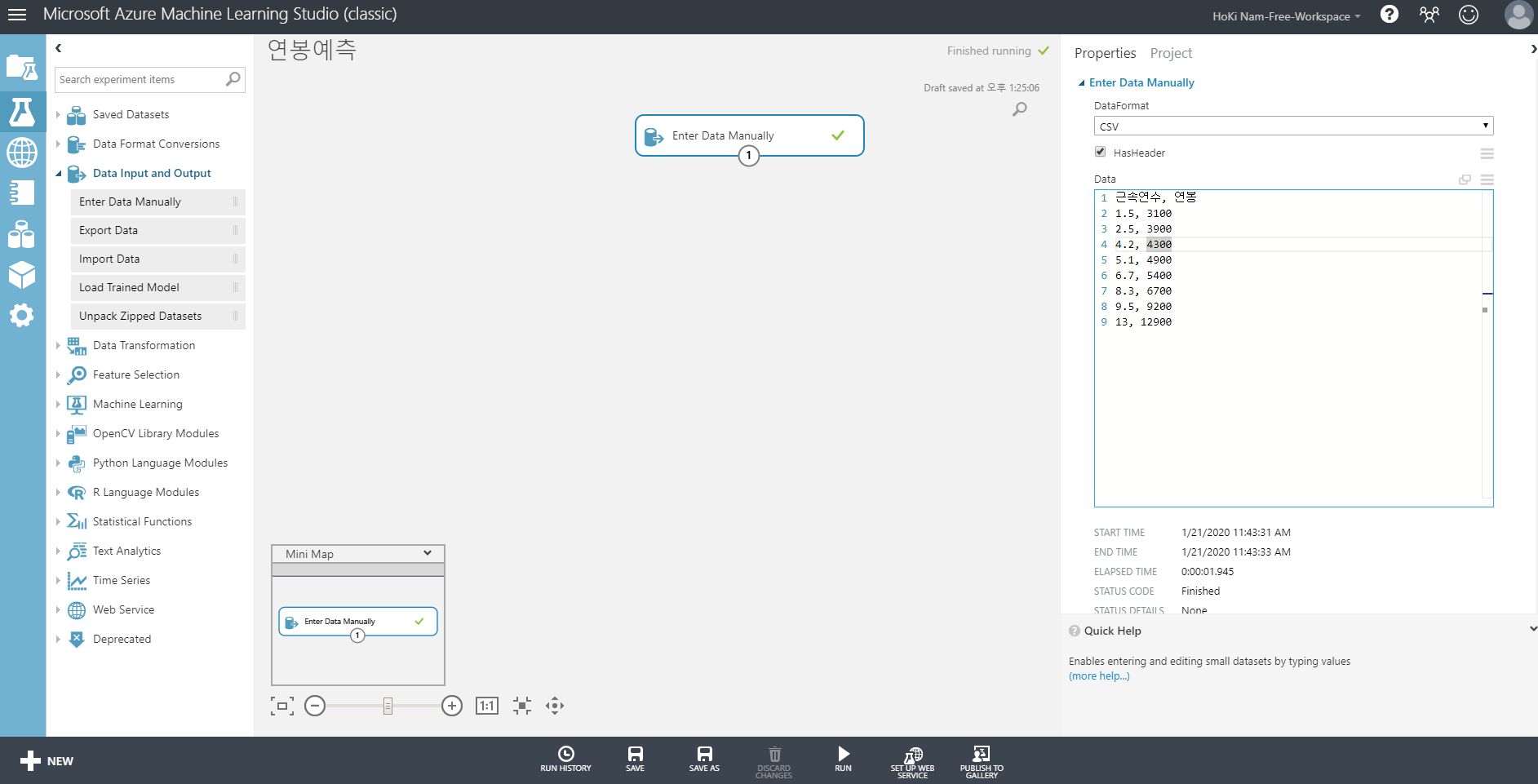Image resolution: width=1538 pixels, height=784 pixels.
Task: Set canvas zoom to 1:1 actual size
Action: coord(486,705)
